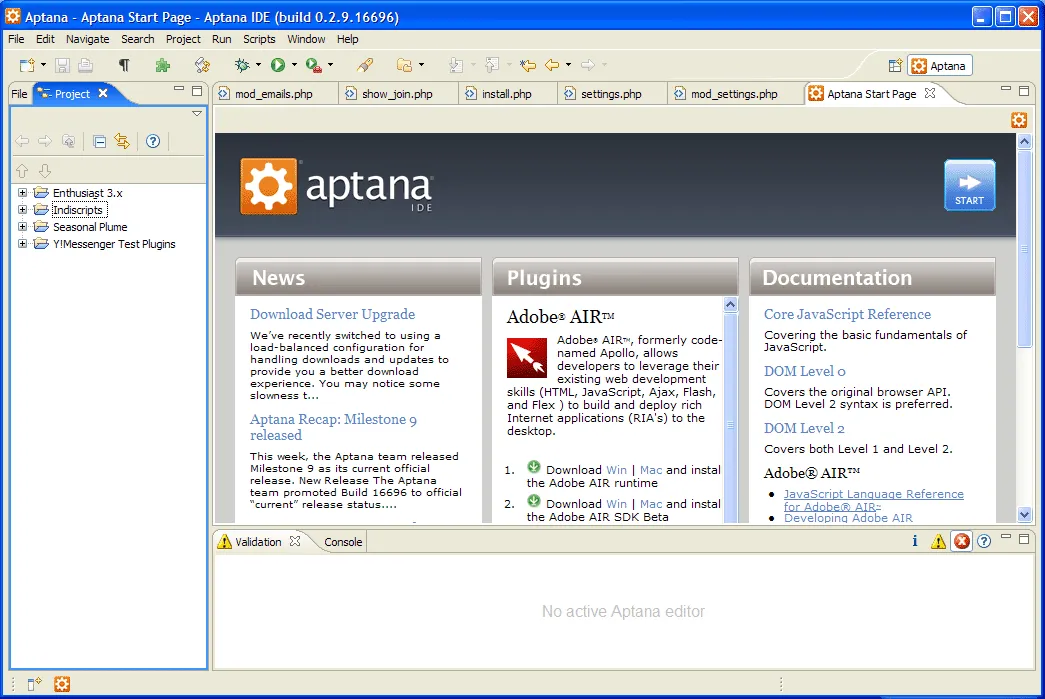This screenshot has width=1045, height=699.
Task: Click the Collapse All icon in Project panel
Action: pos(98,142)
